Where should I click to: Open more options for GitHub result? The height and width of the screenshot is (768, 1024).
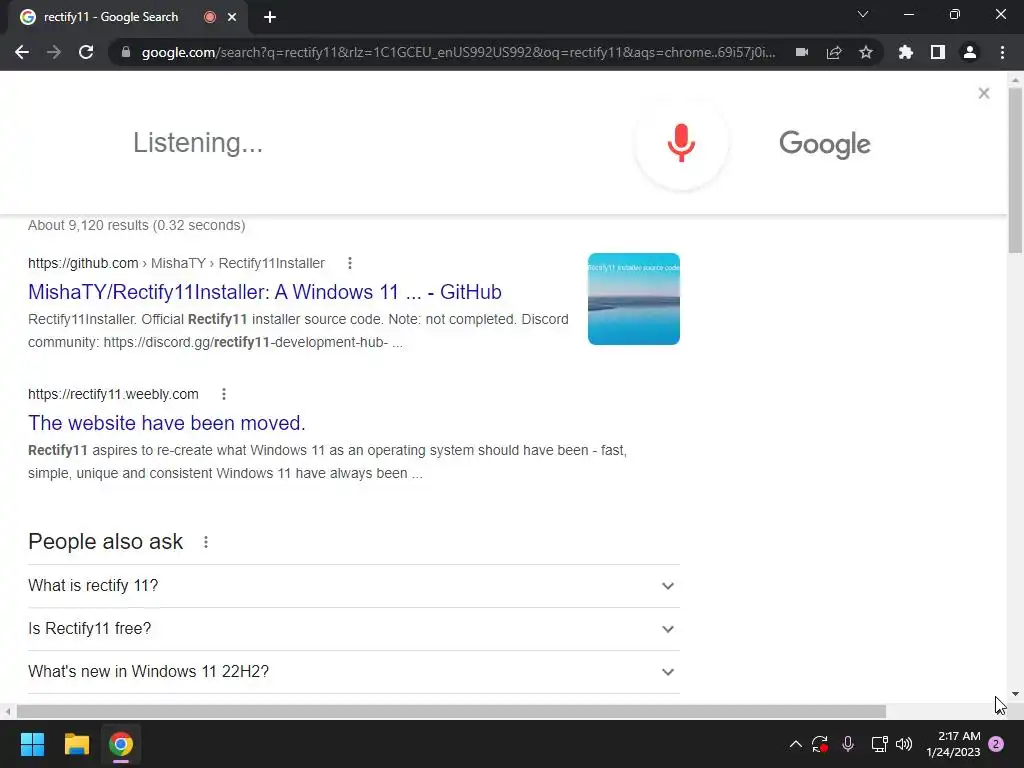point(350,263)
